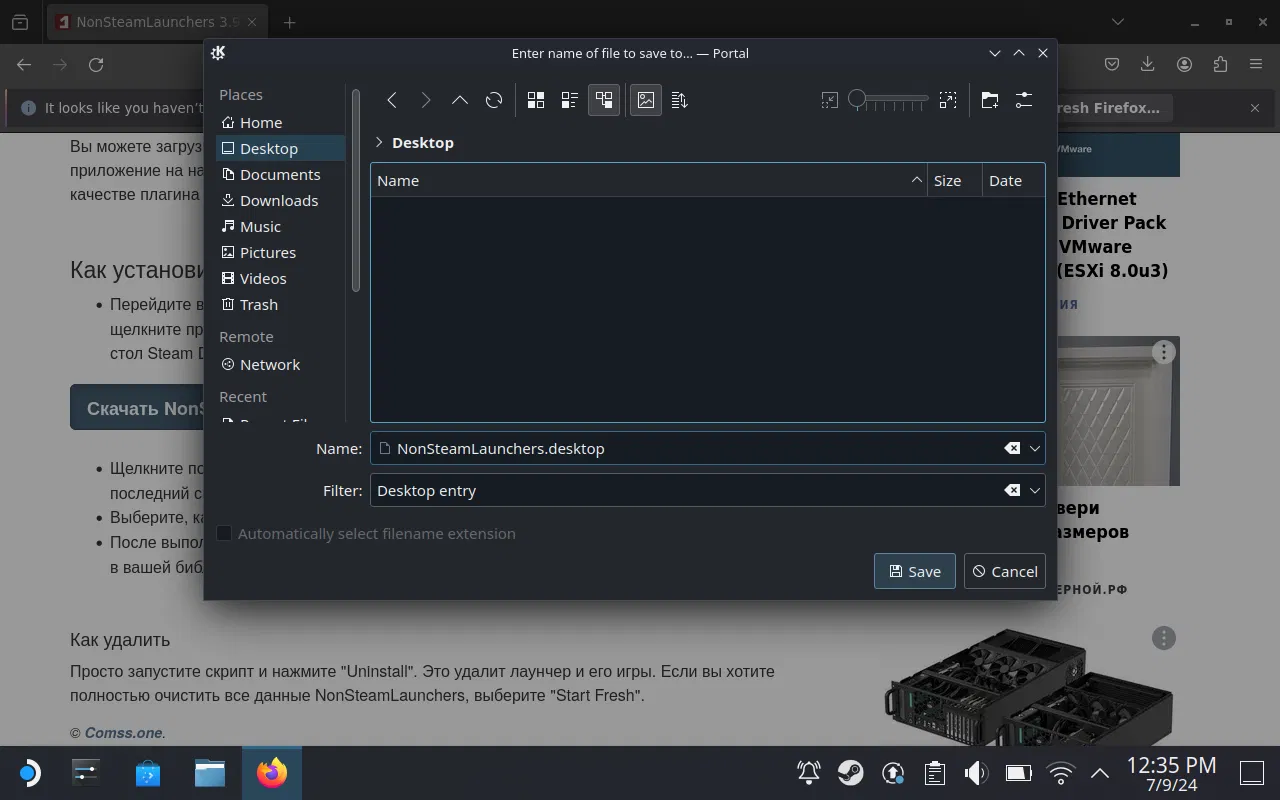This screenshot has width=1280, height=800.
Task: Reload the Firefox page
Action: click(96, 64)
